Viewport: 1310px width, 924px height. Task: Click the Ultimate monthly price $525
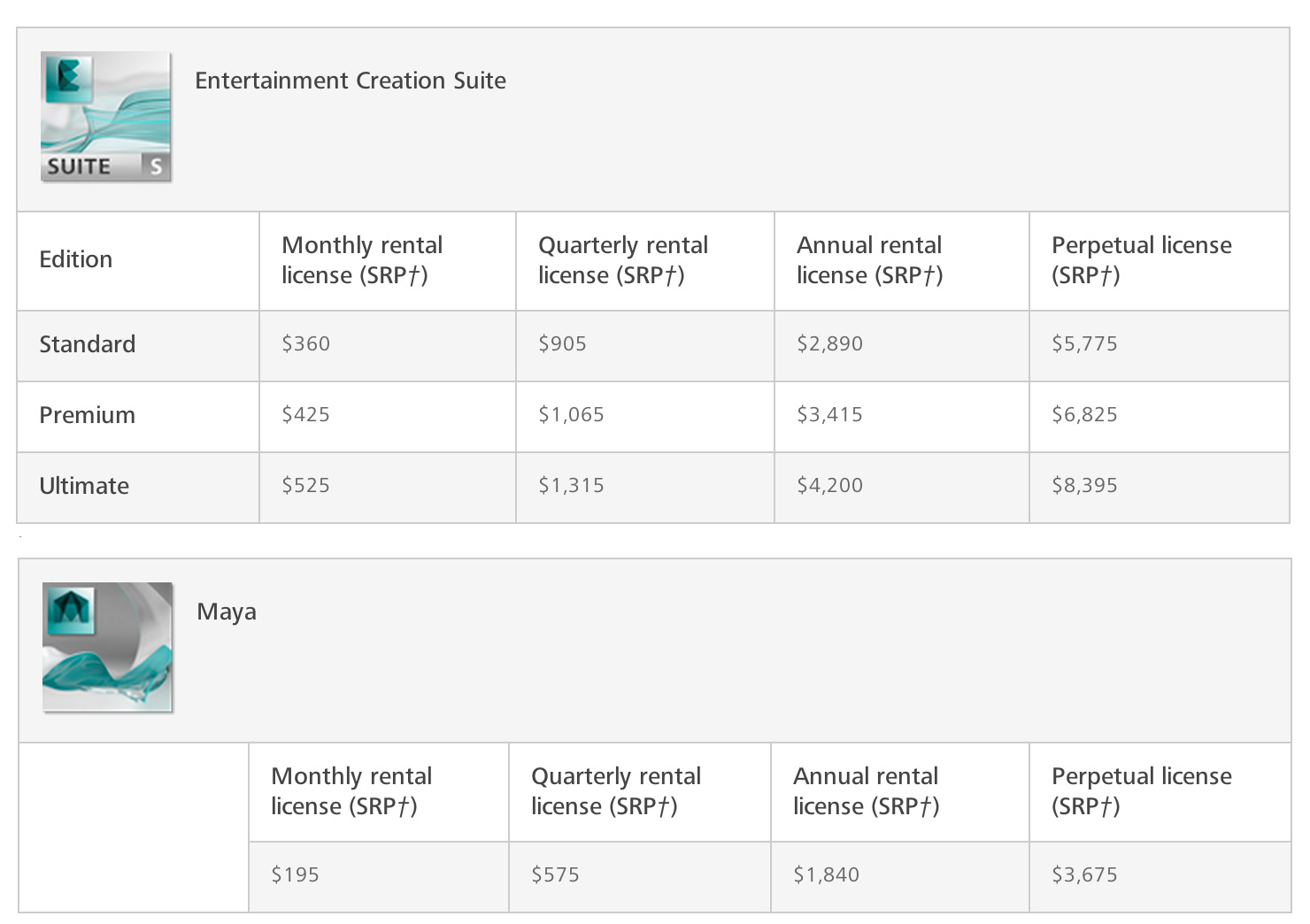click(x=305, y=485)
